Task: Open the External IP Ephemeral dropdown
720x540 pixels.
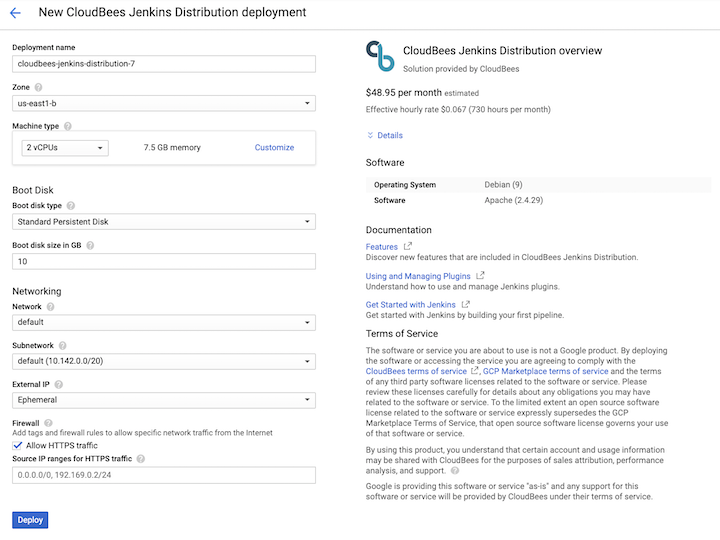Action: (164, 400)
